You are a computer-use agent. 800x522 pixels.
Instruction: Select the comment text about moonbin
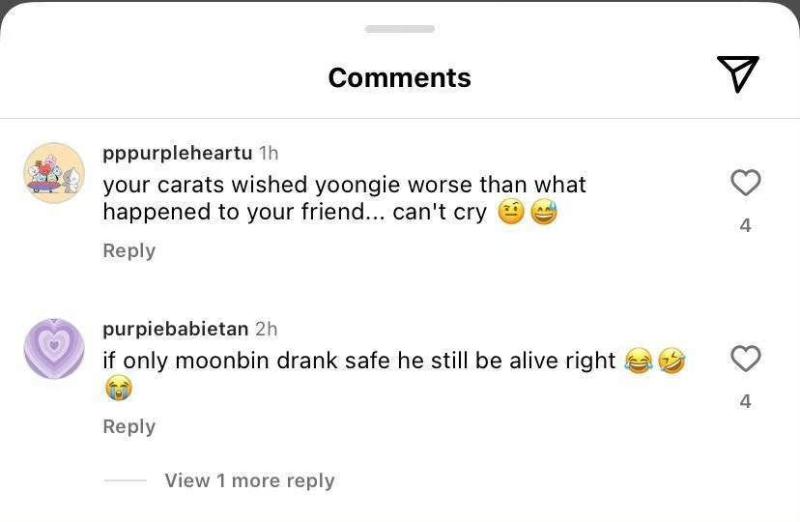[x=359, y=361]
